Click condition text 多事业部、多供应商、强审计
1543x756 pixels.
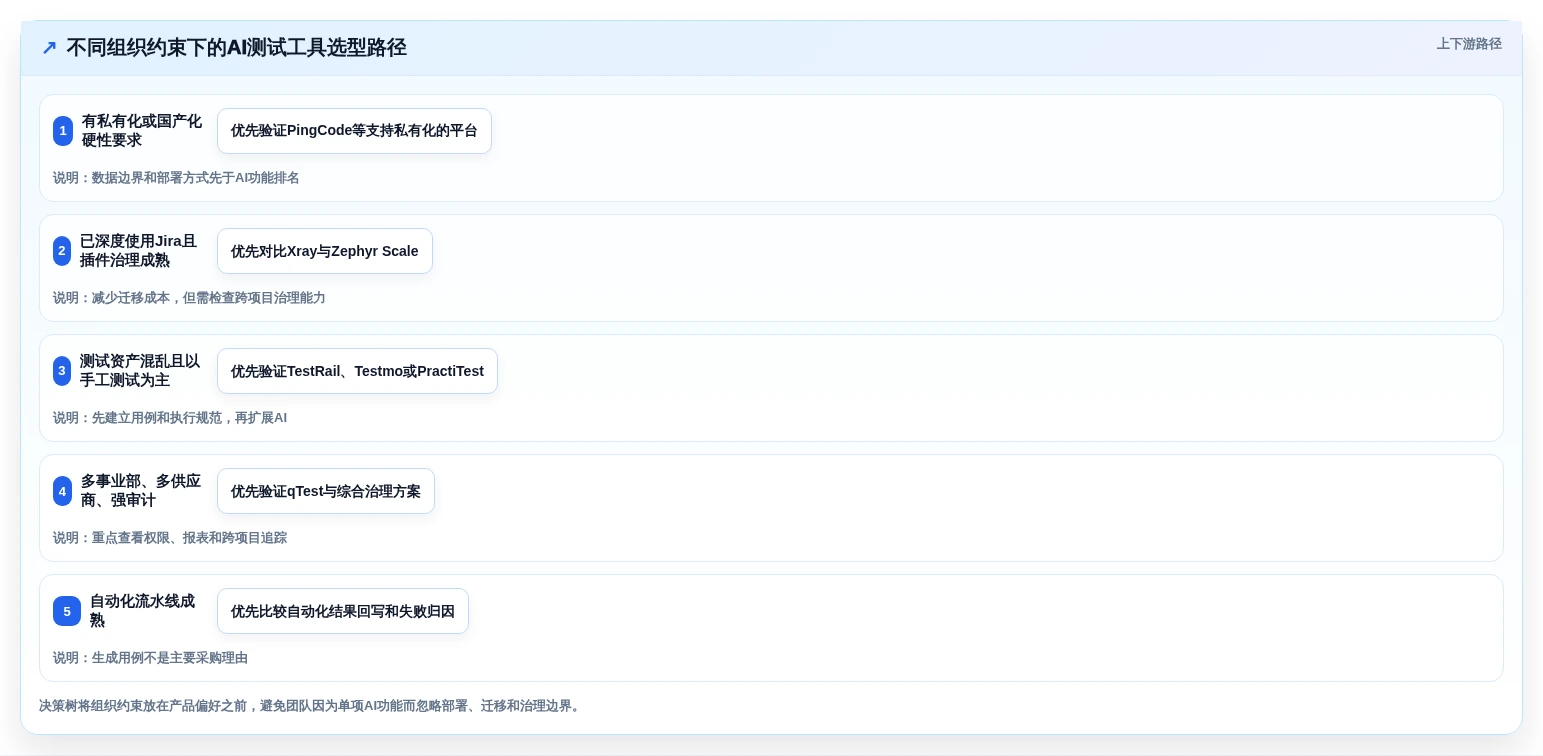[141, 491]
